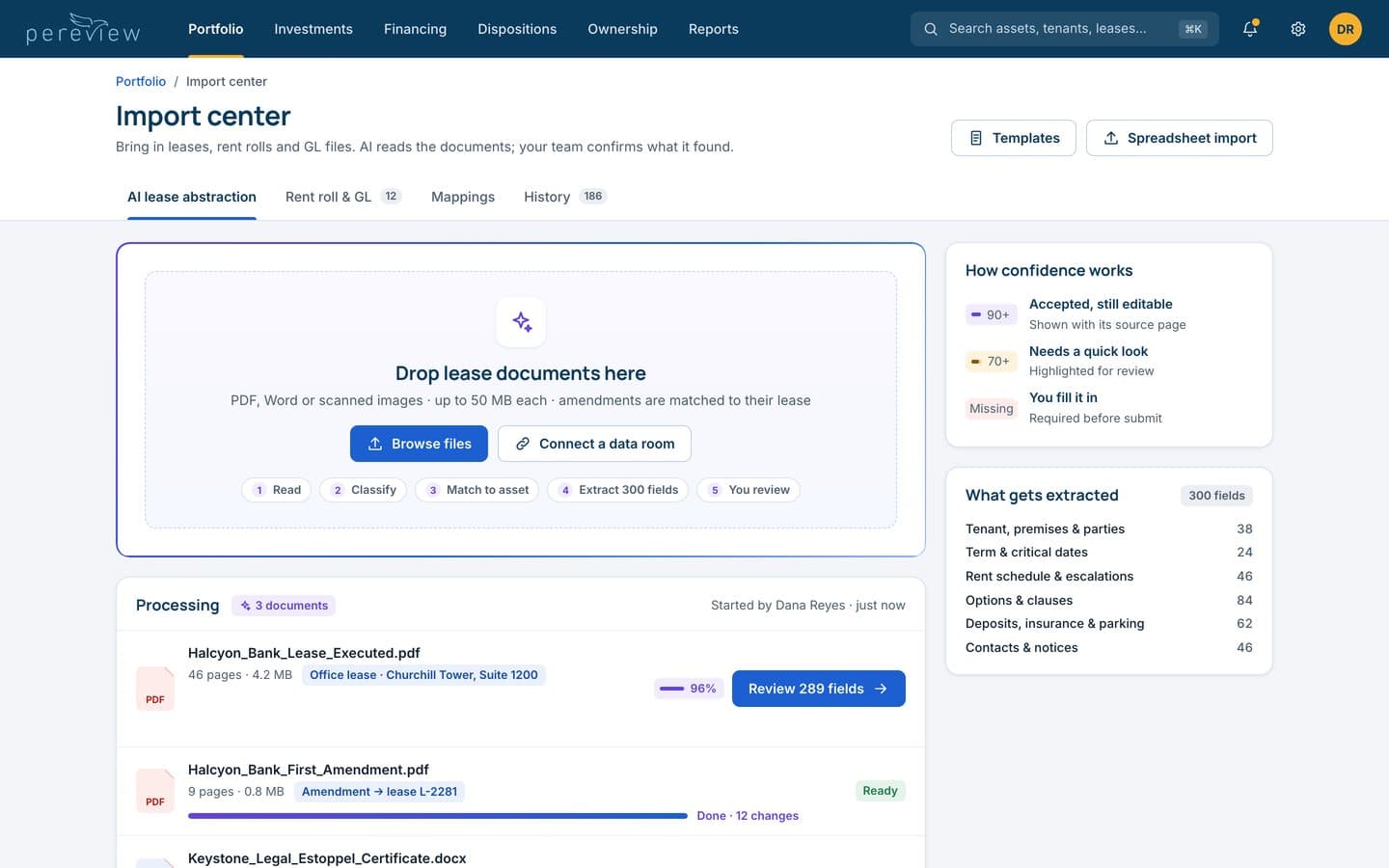Screen dimensions: 1389x868
Task: Open the settings gear
Action: [1298, 29]
